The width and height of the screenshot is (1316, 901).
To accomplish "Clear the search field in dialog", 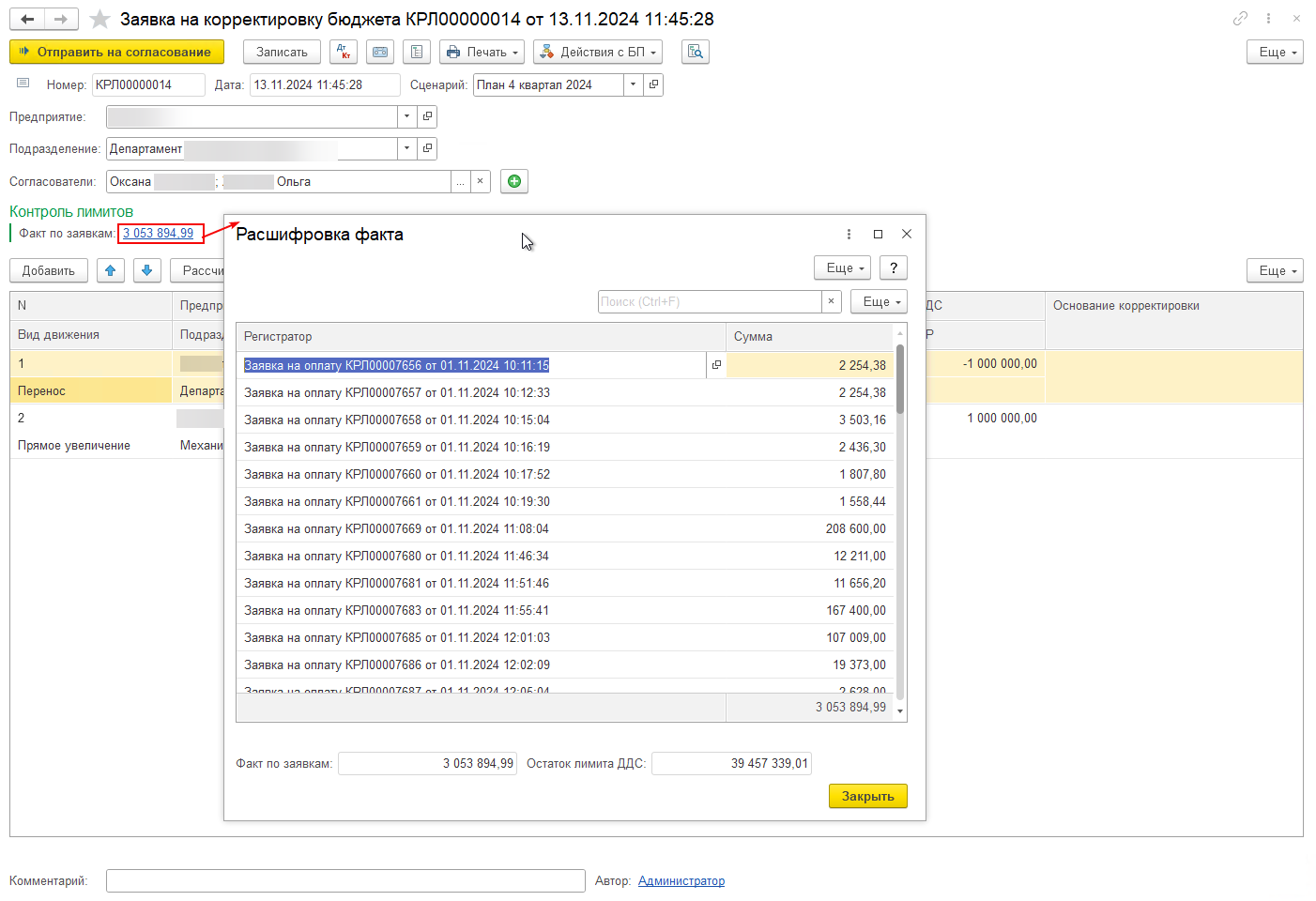I will pos(831,301).
